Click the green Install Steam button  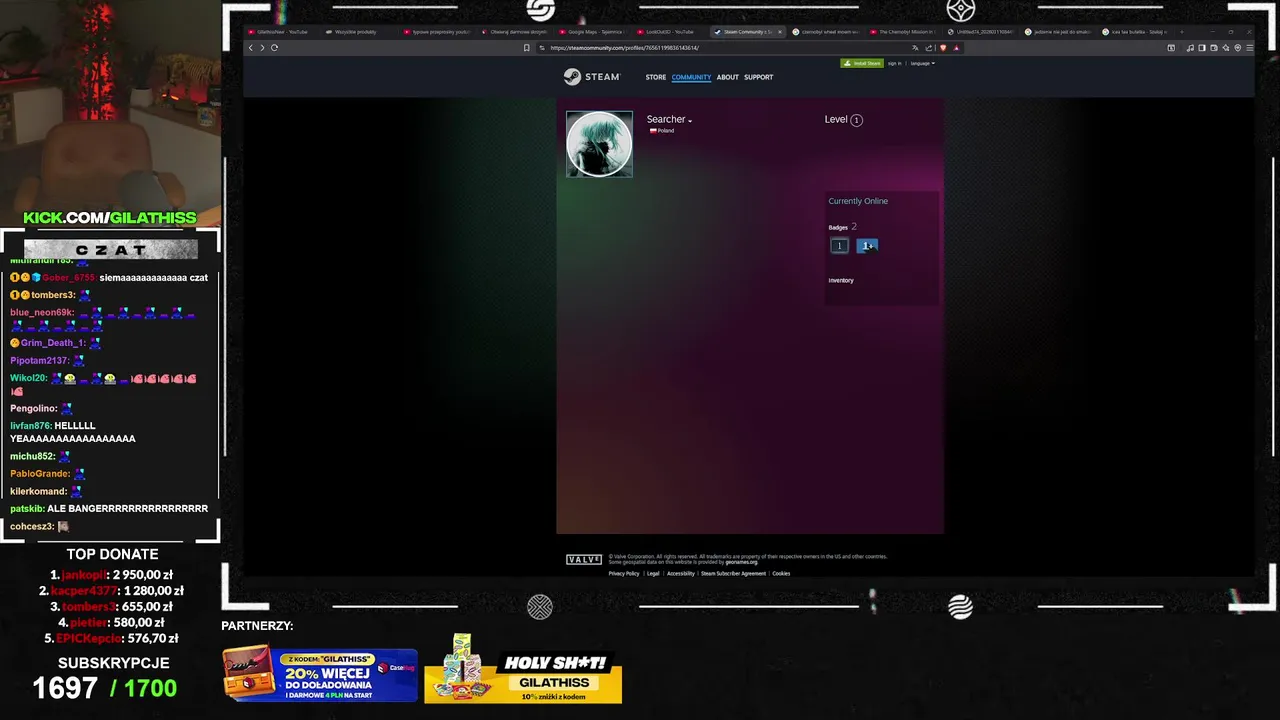pos(862,63)
